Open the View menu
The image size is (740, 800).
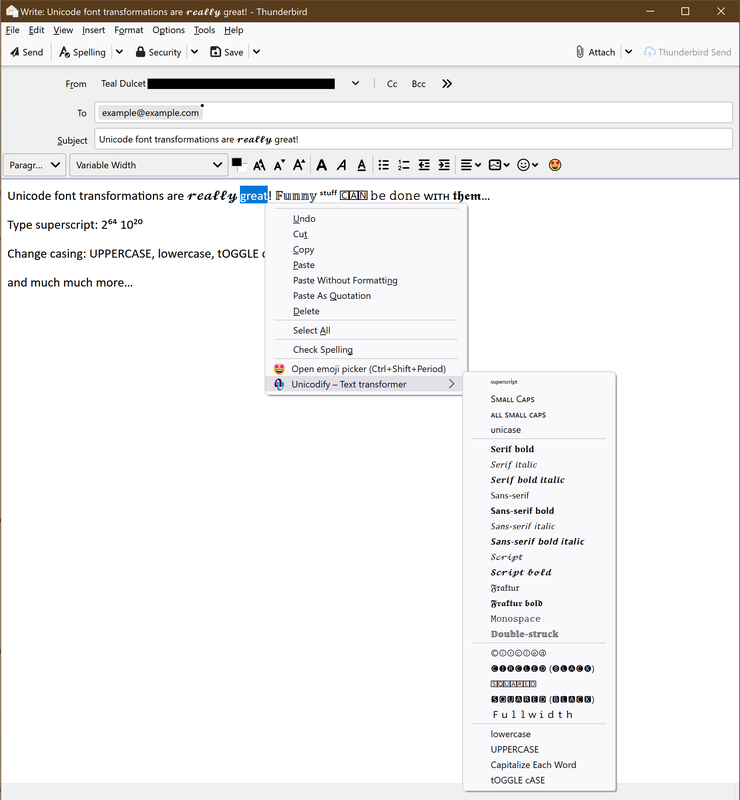[63, 30]
